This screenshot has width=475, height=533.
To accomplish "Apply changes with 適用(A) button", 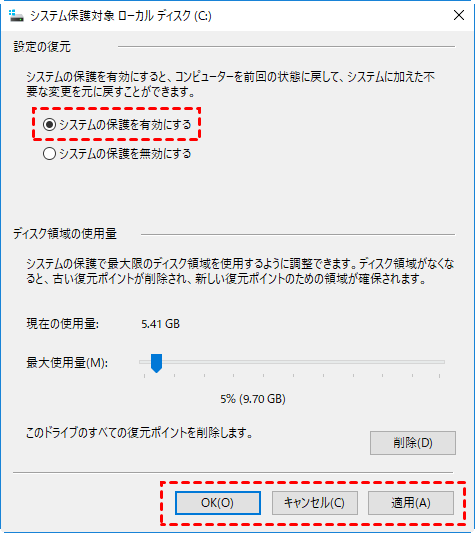I will [411, 503].
